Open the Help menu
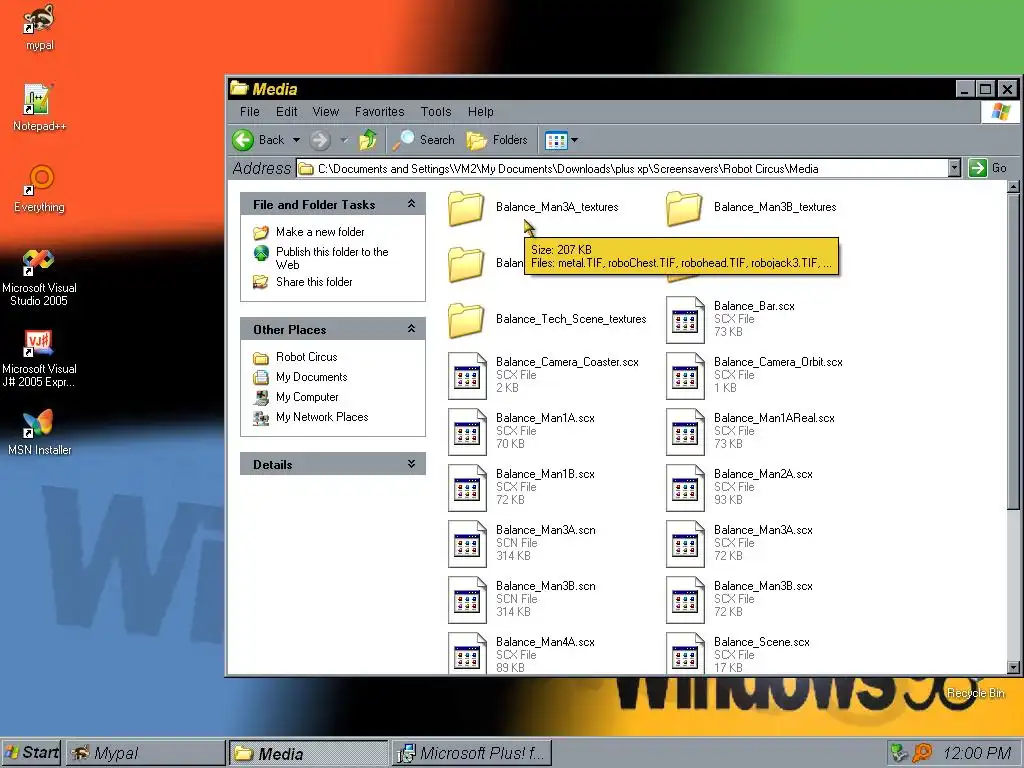The width and height of the screenshot is (1024, 768). click(481, 112)
